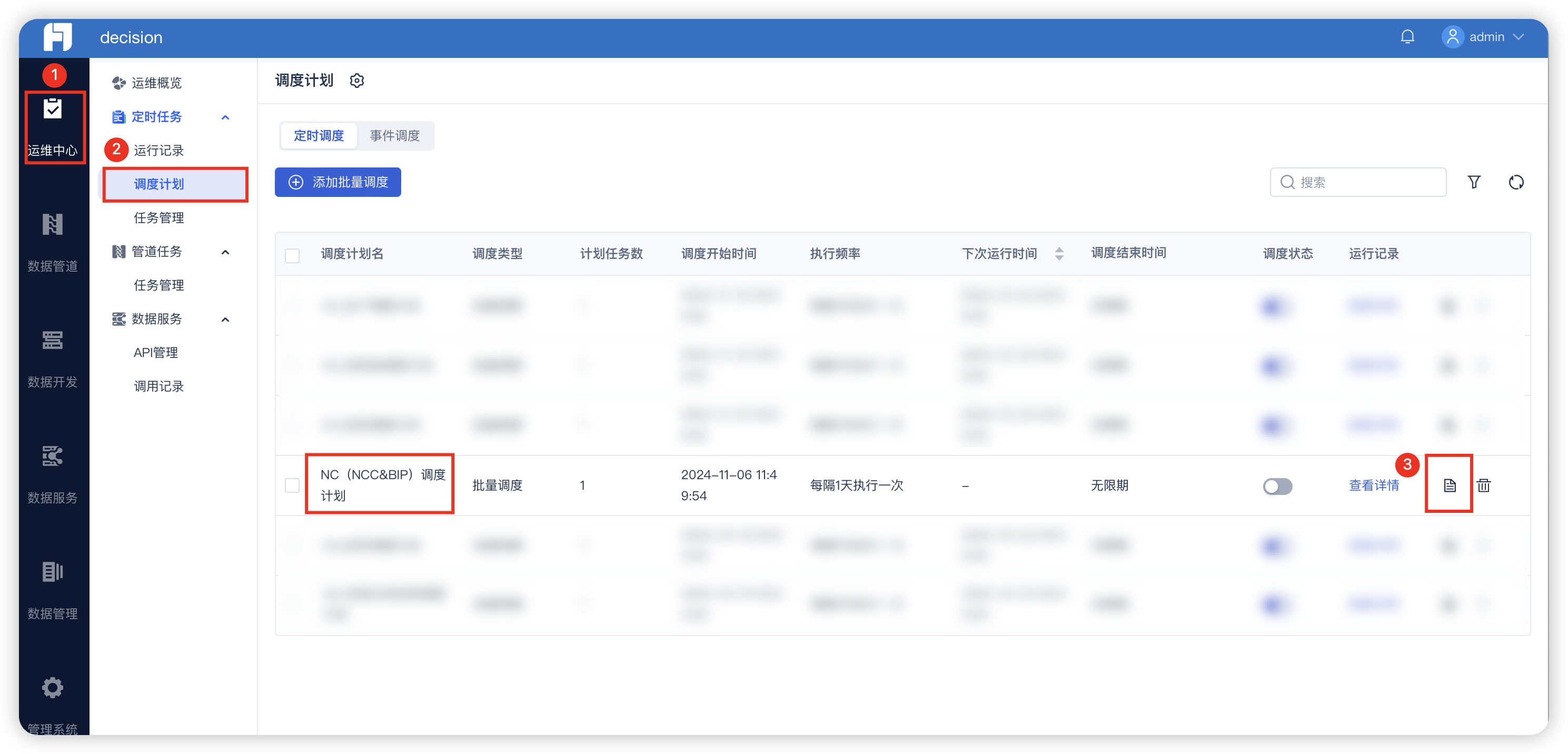1568x754 pixels.
Task: Click the refresh icon beside filter
Action: [x=1516, y=182]
